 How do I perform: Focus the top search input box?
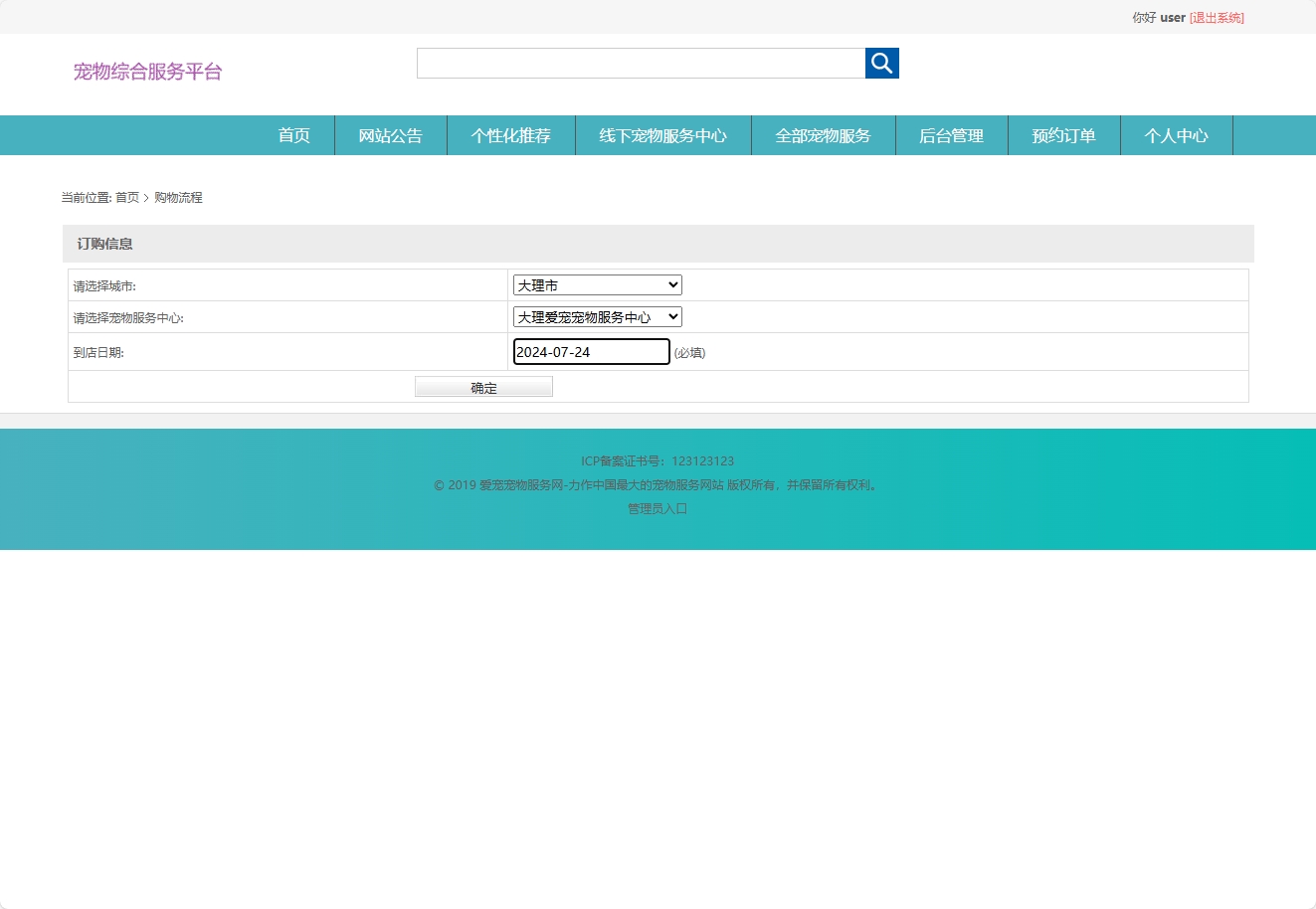tap(641, 63)
